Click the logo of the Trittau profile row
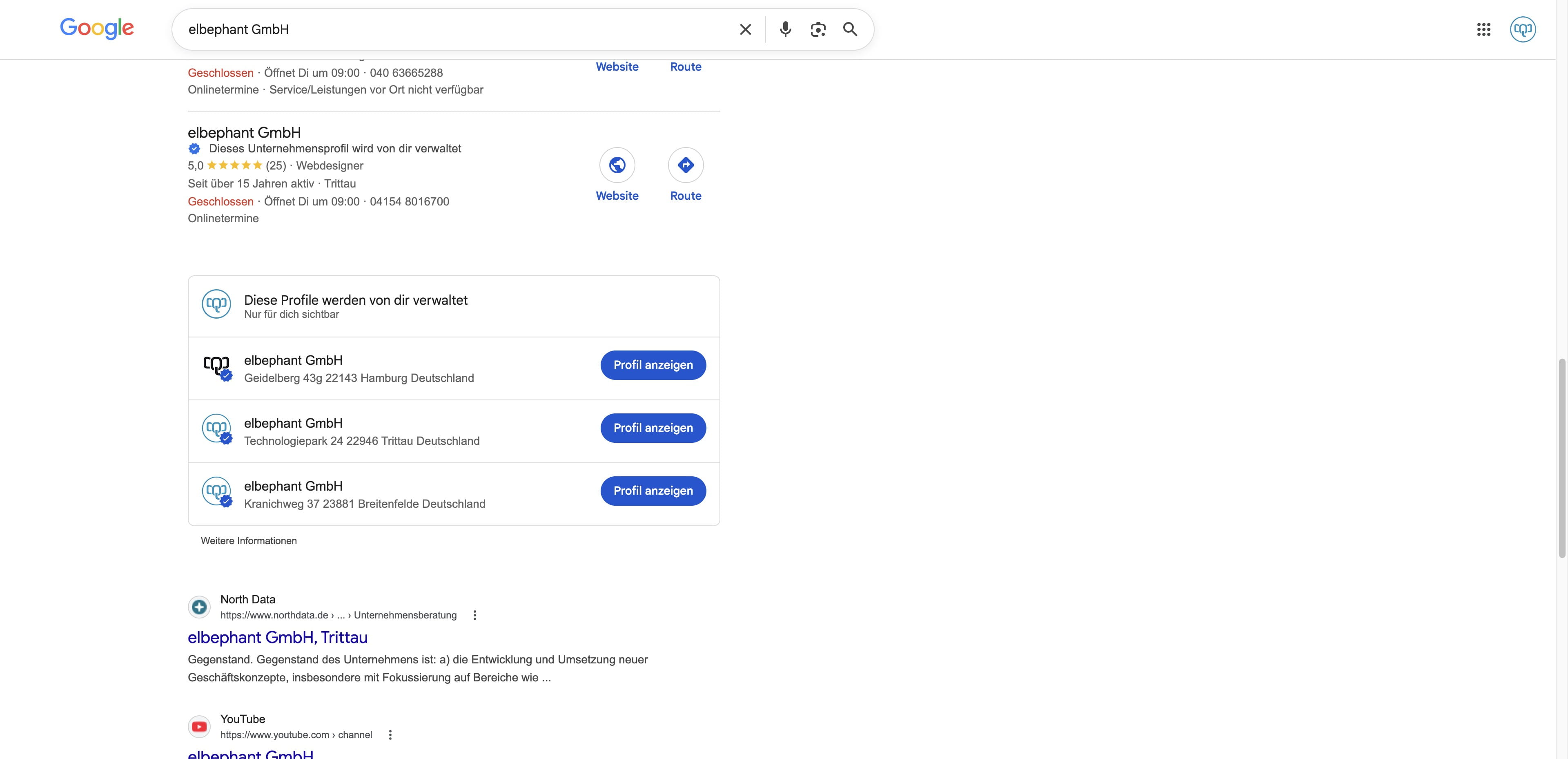Screen dimensions: 1568x759 [217, 429]
